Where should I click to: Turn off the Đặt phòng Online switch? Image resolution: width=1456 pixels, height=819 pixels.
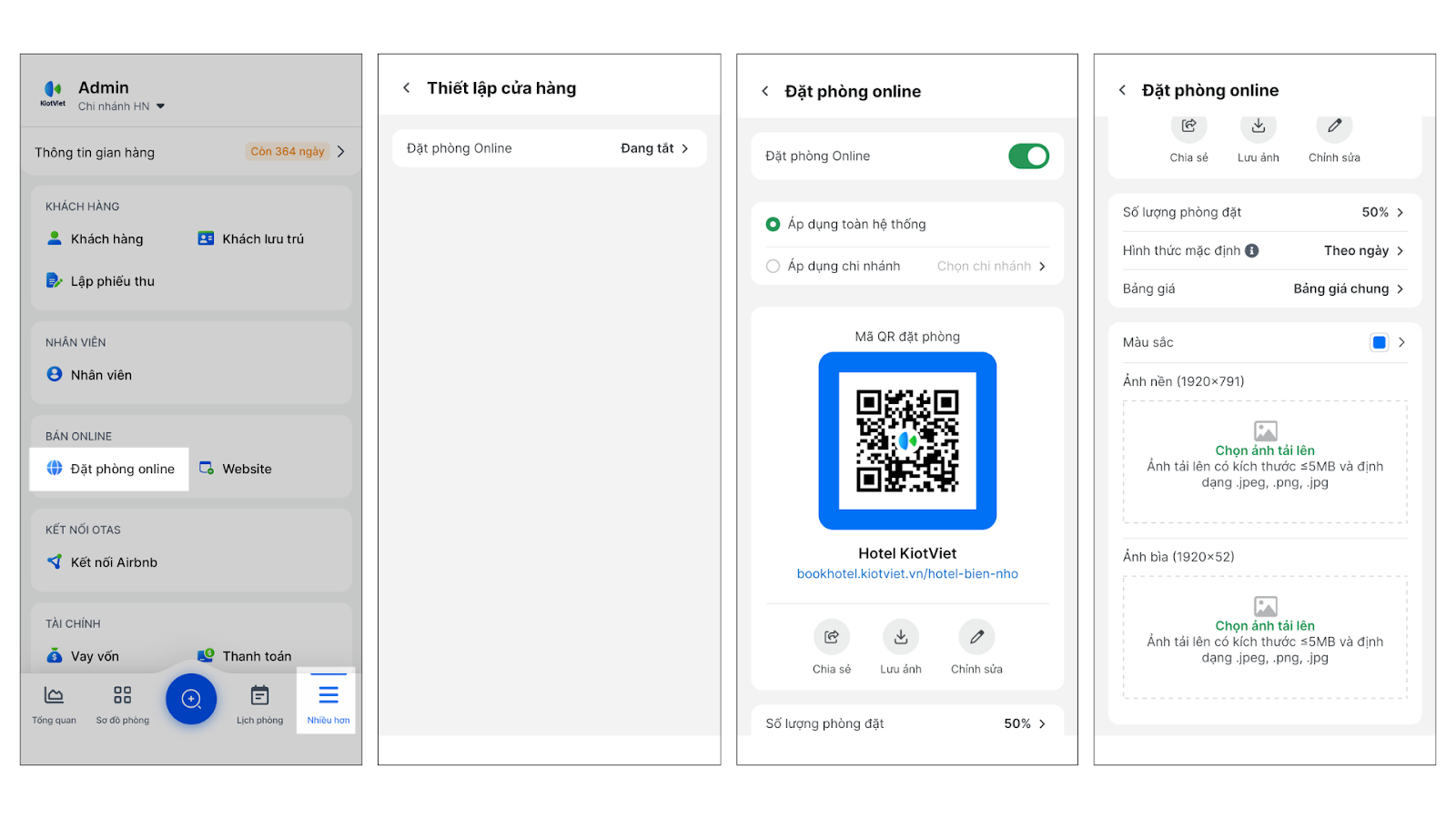[1028, 157]
